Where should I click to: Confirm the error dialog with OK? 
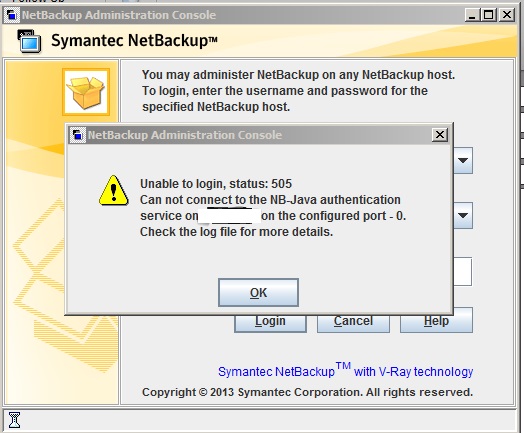[x=258, y=292]
